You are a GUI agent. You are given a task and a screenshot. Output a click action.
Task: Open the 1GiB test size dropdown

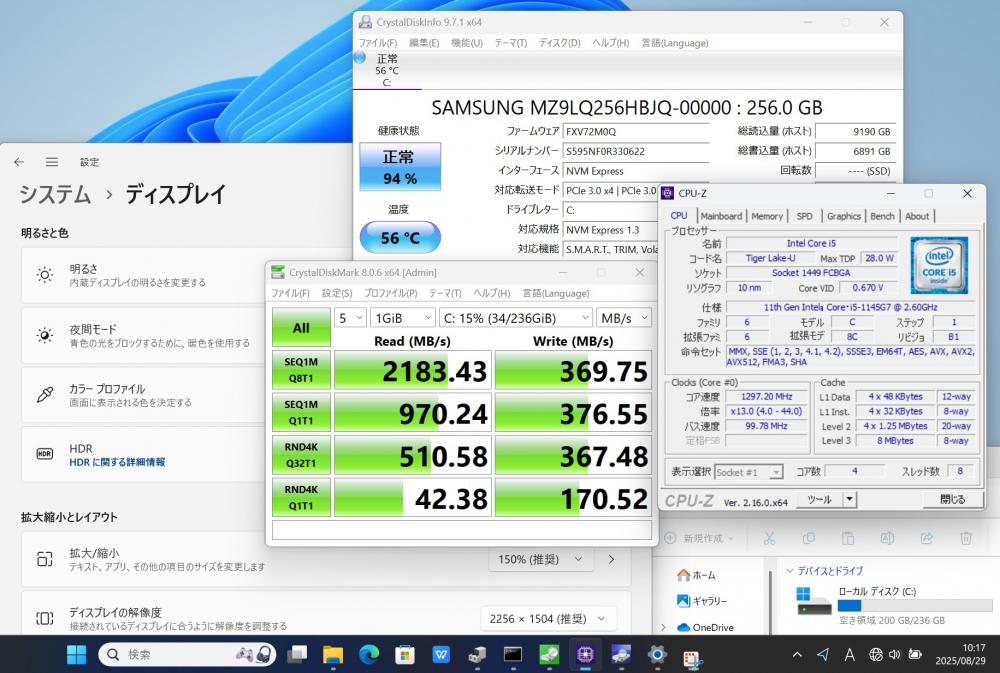(x=400, y=318)
